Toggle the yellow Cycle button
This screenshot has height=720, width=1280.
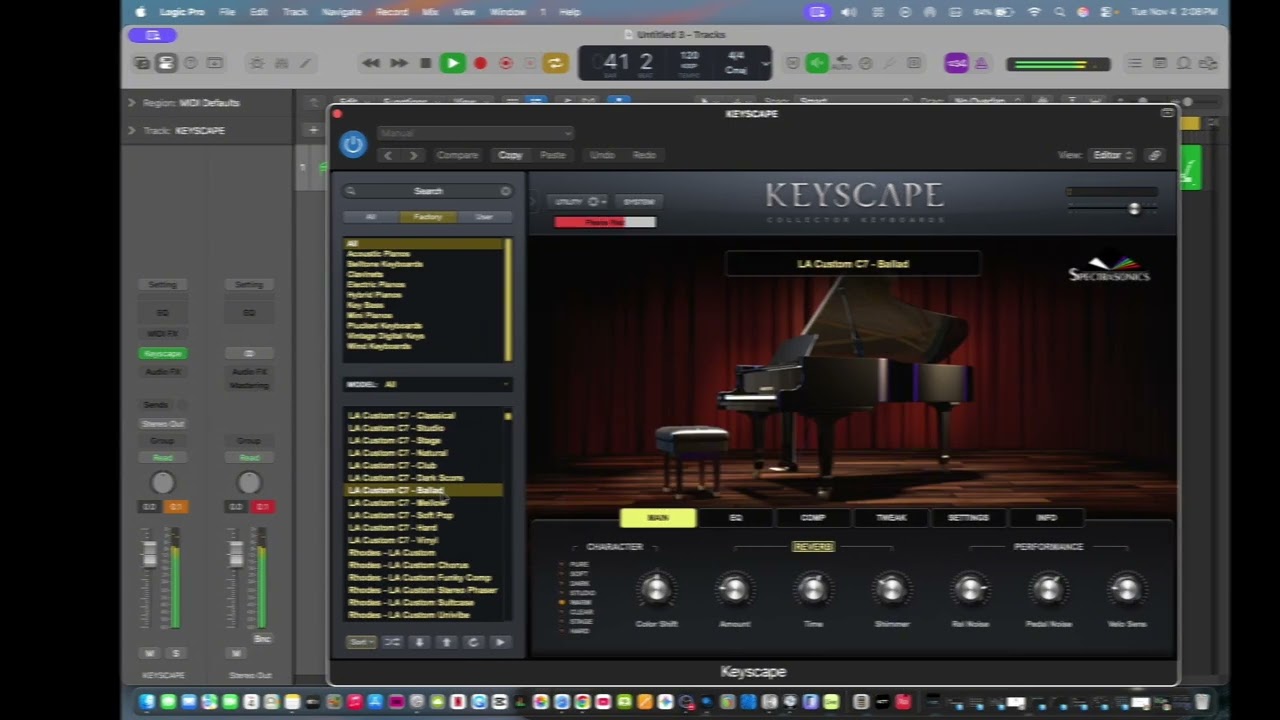tap(553, 63)
